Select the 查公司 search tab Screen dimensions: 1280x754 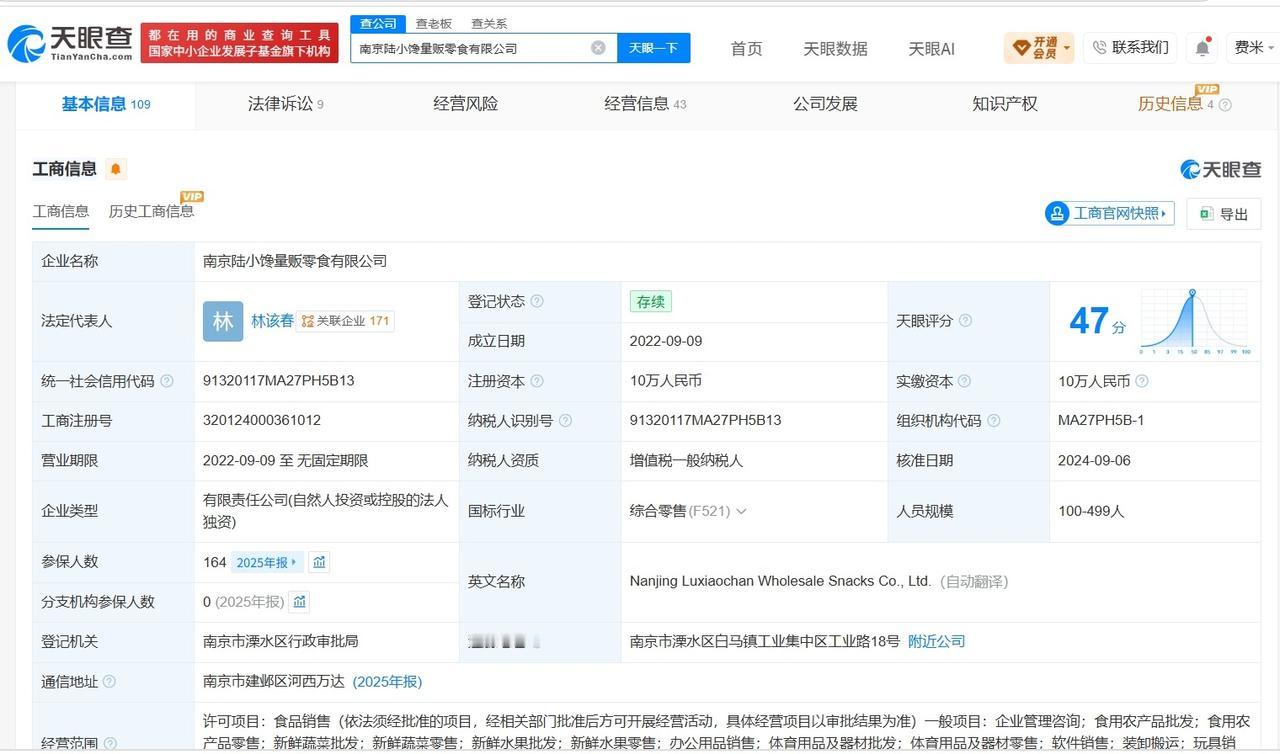click(x=378, y=23)
